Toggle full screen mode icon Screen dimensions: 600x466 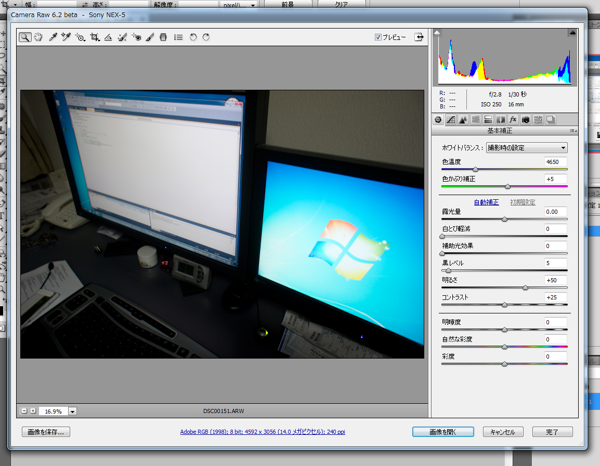pyautogui.click(x=419, y=37)
